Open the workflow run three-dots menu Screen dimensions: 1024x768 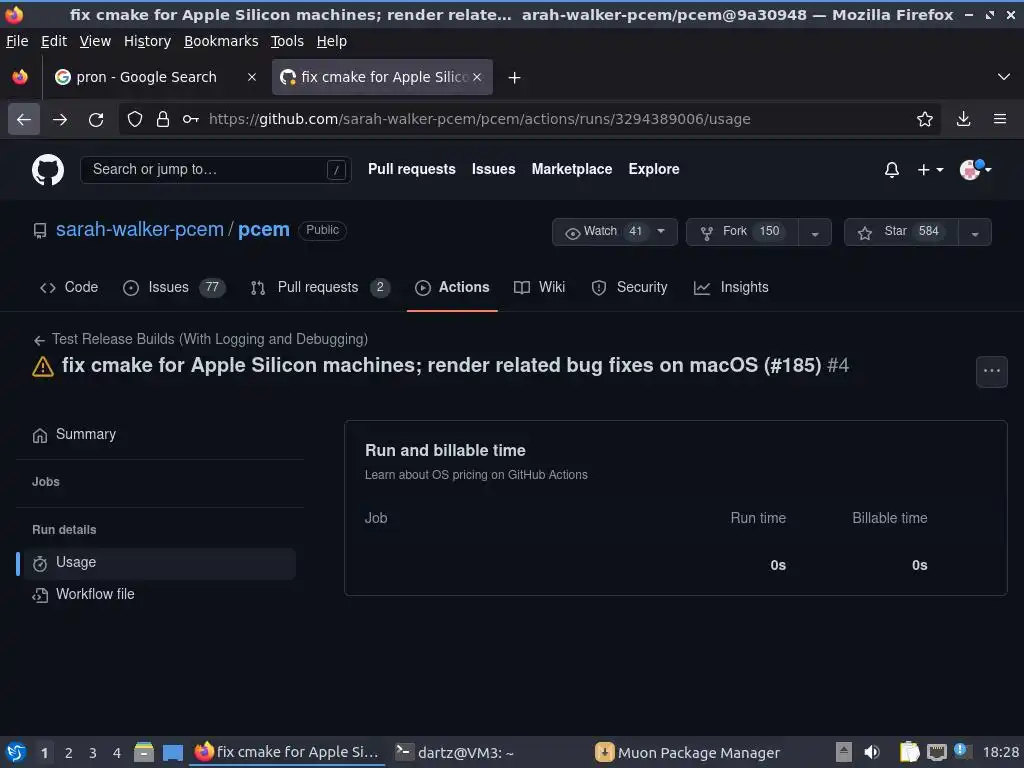[991, 372]
